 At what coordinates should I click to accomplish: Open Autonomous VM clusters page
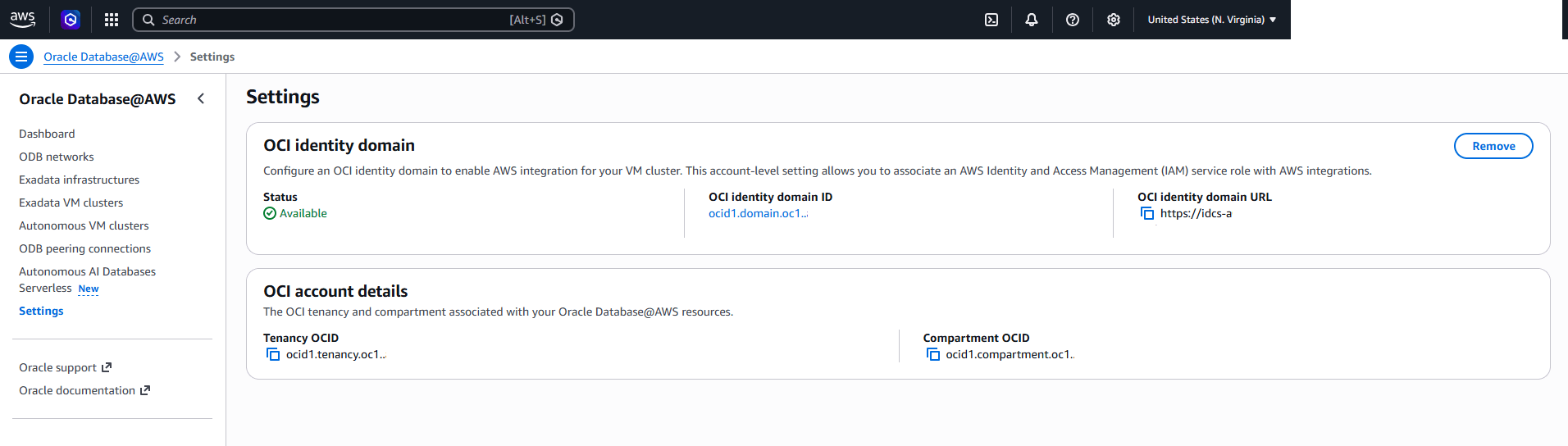(x=84, y=225)
